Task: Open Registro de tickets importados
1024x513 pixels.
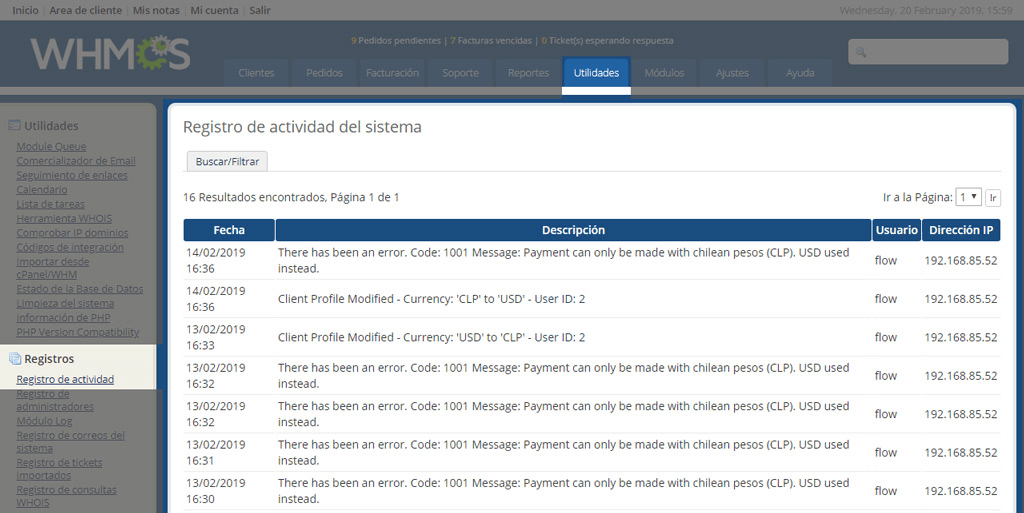Action: coord(59,469)
